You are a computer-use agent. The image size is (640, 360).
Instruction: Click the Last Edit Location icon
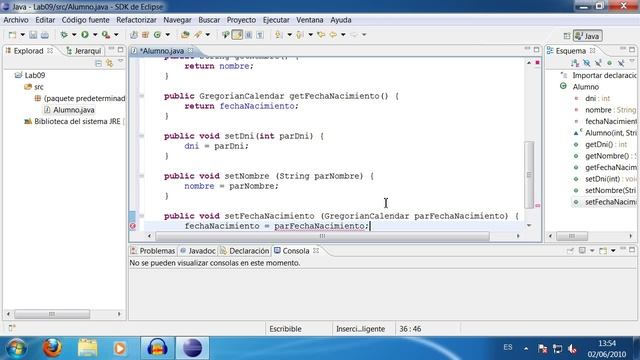coord(321,35)
